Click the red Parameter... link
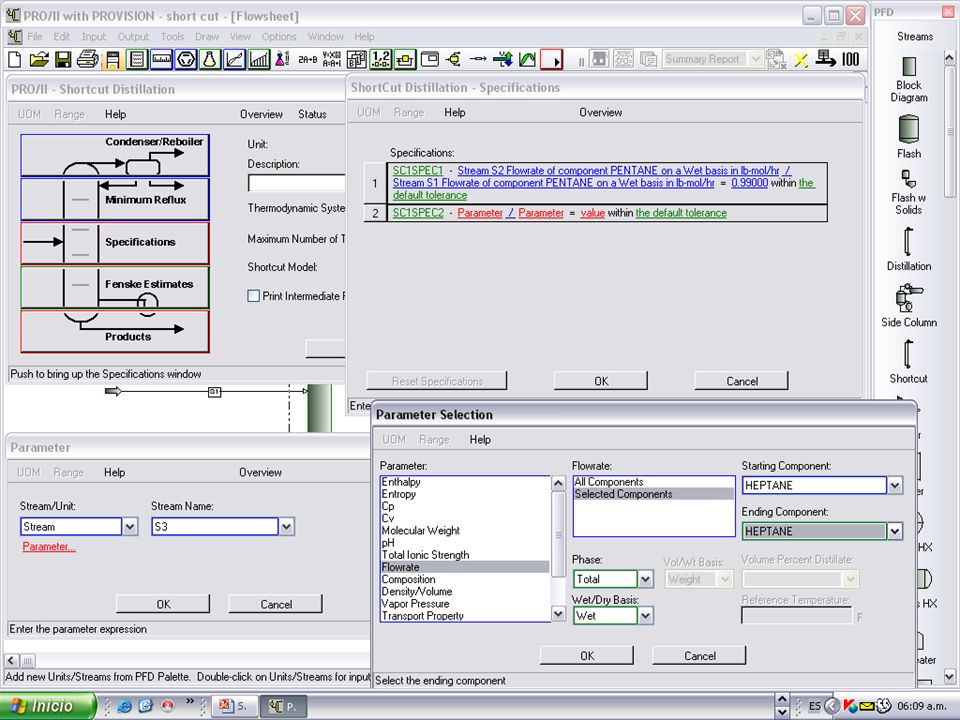Image resolution: width=960 pixels, height=720 pixels. pyautogui.click(x=49, y=547)
